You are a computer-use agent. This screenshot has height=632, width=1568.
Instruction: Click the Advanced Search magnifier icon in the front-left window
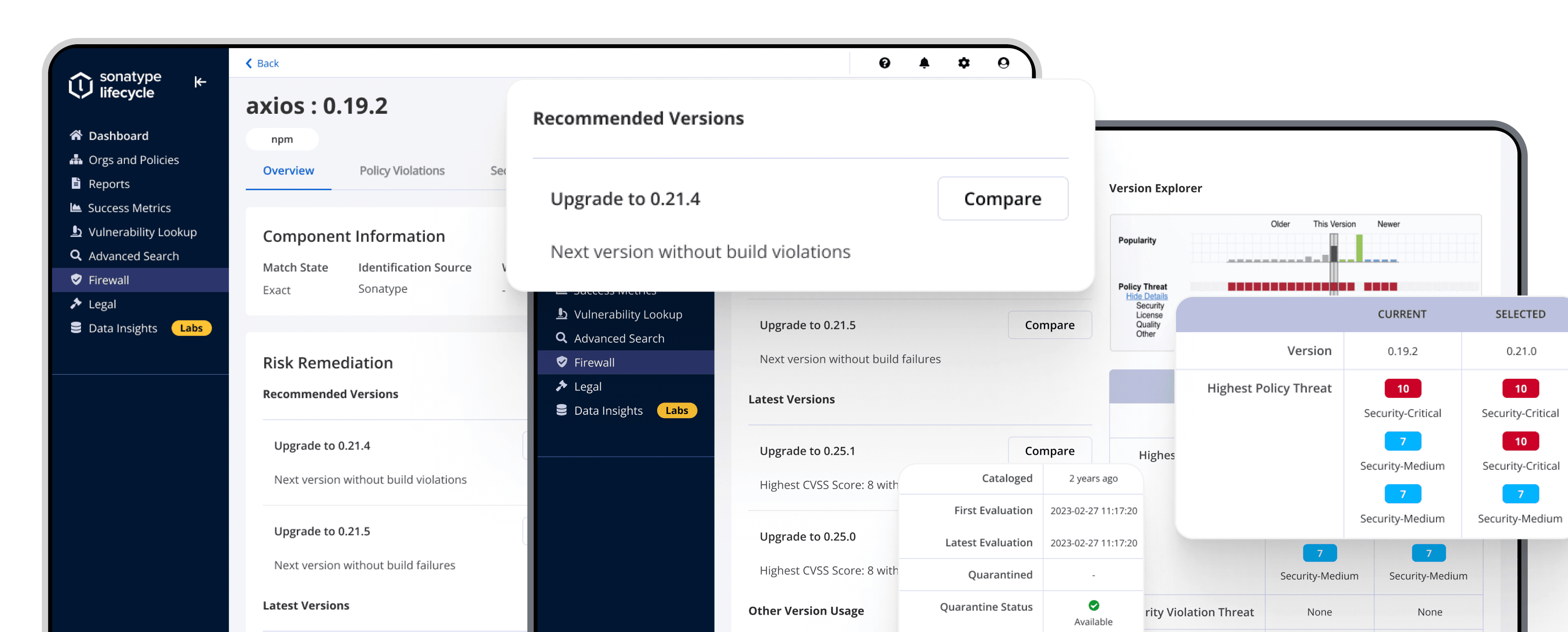tap(75, 256)
